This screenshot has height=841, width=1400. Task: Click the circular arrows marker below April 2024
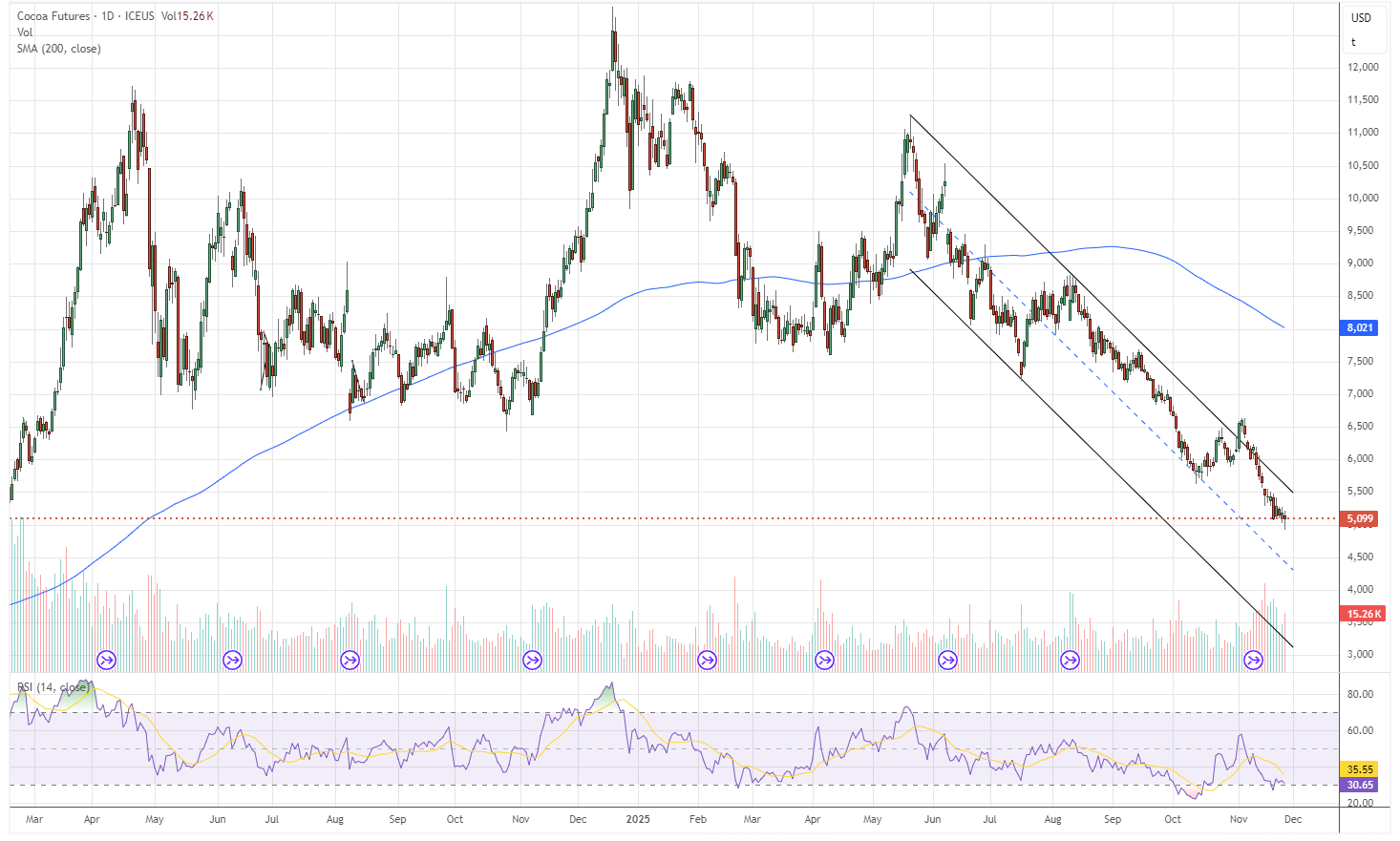click(x=106, y=659)
